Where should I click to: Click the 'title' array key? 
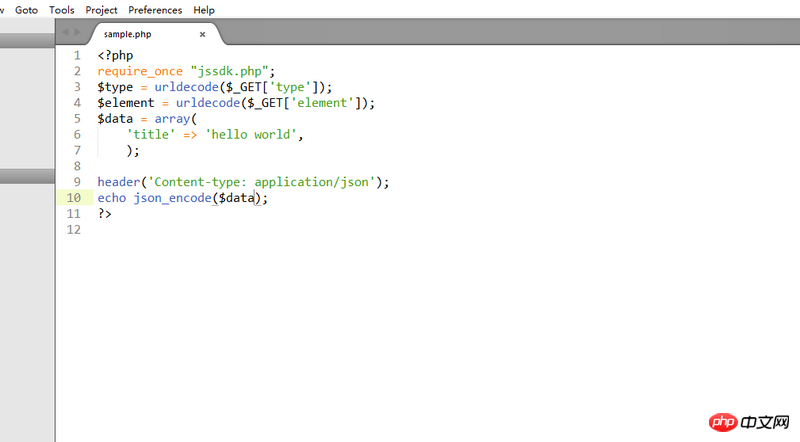pyautogui.click(x=151, y=134)
